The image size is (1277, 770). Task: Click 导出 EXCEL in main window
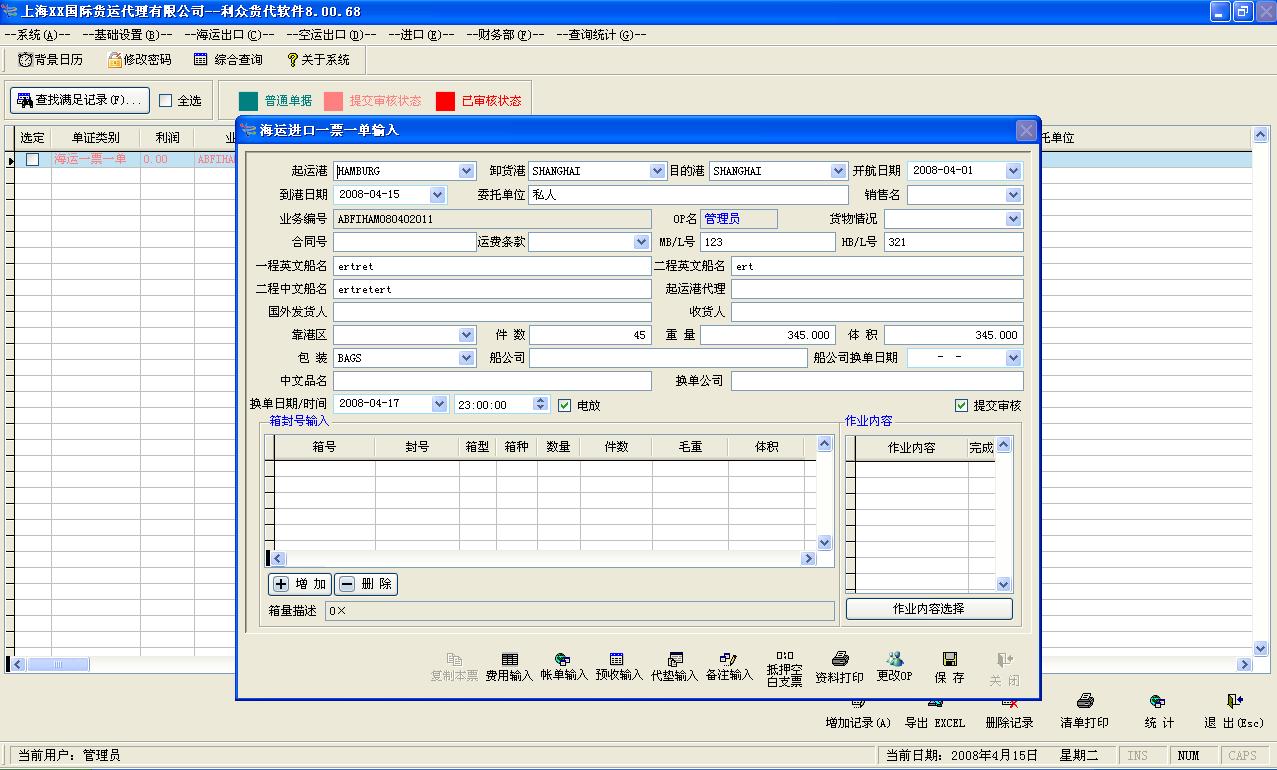click(935, 712)
